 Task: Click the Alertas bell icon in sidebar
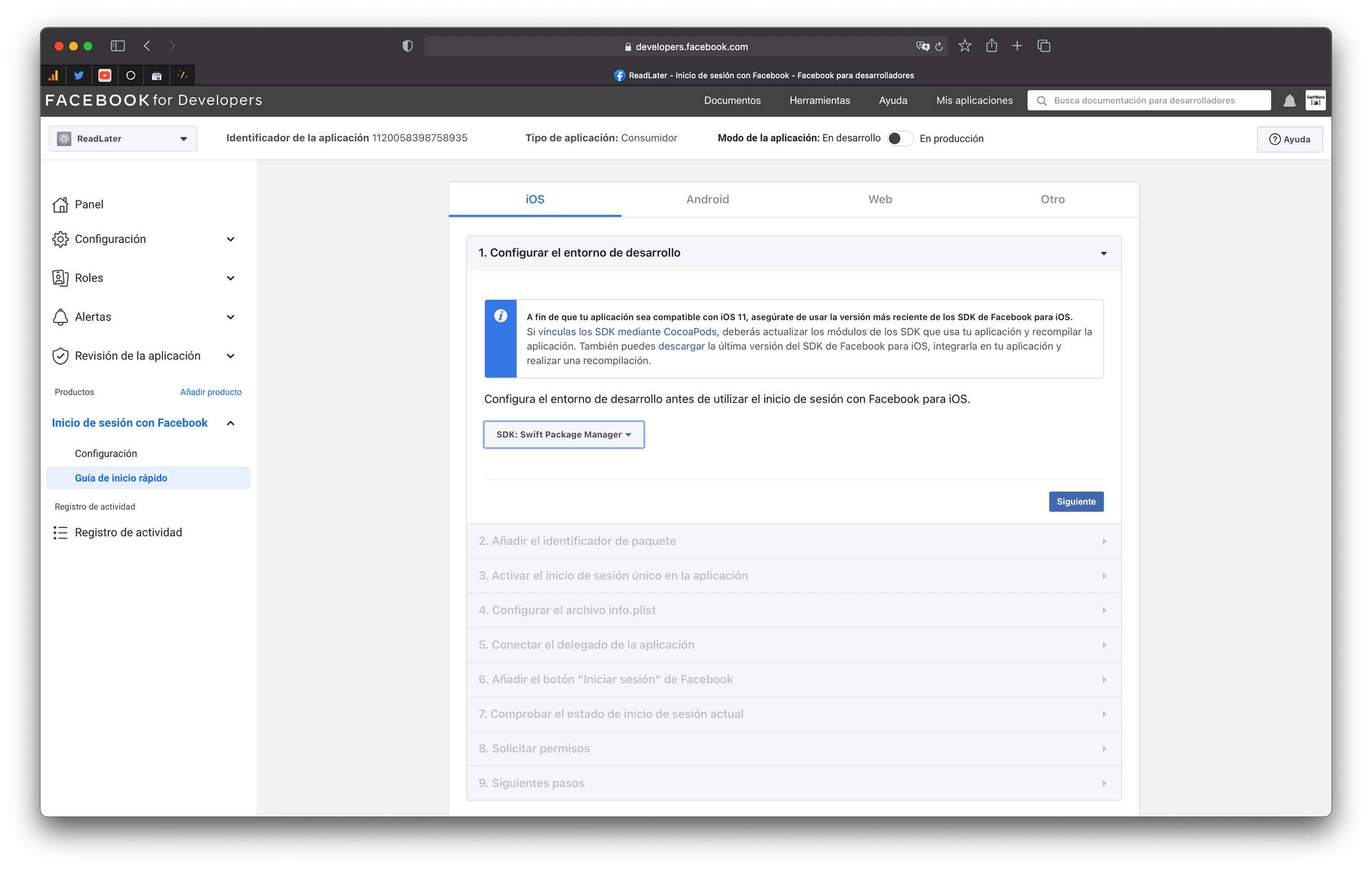click(60, 317)
